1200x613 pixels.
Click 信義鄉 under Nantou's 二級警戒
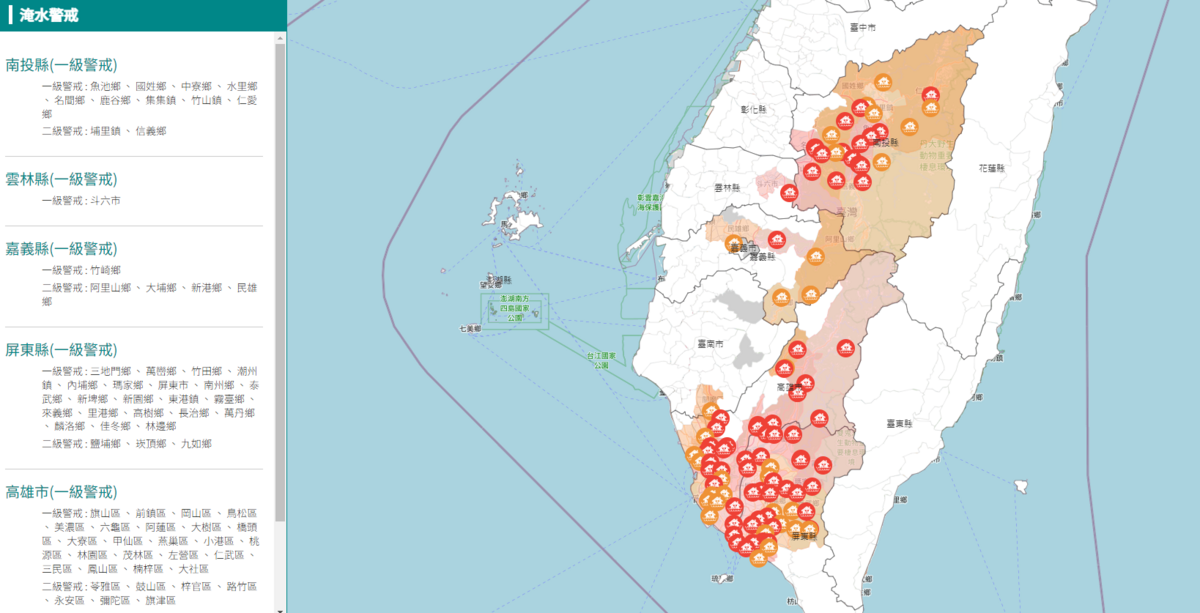(x=151, y=131)
